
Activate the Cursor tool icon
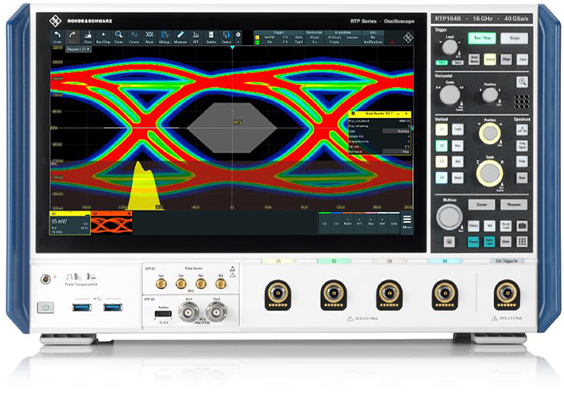(x=134, y=37)
